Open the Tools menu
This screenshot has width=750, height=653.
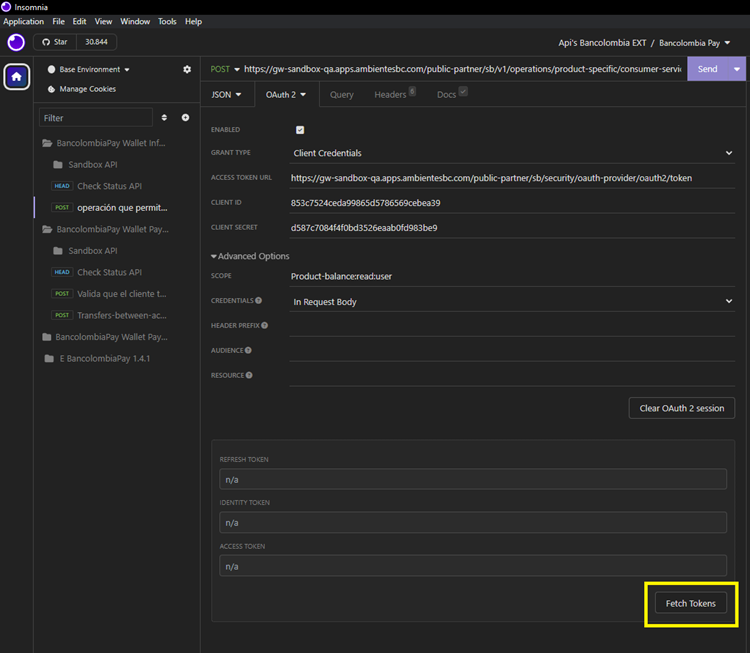coord(167,22)
